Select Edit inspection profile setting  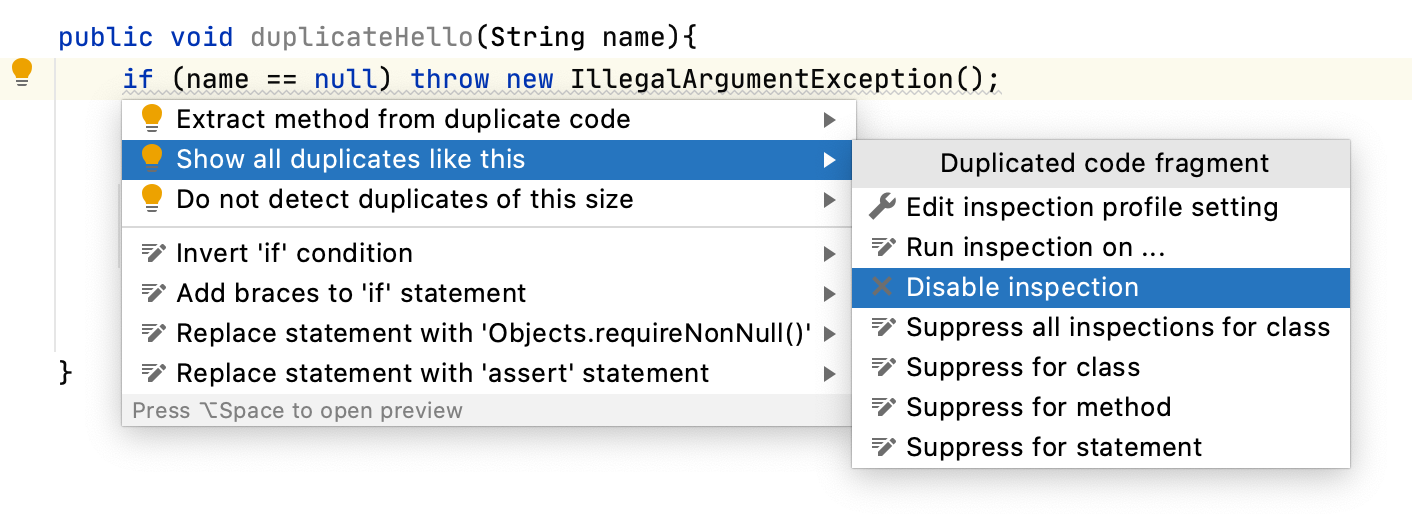1092,207
